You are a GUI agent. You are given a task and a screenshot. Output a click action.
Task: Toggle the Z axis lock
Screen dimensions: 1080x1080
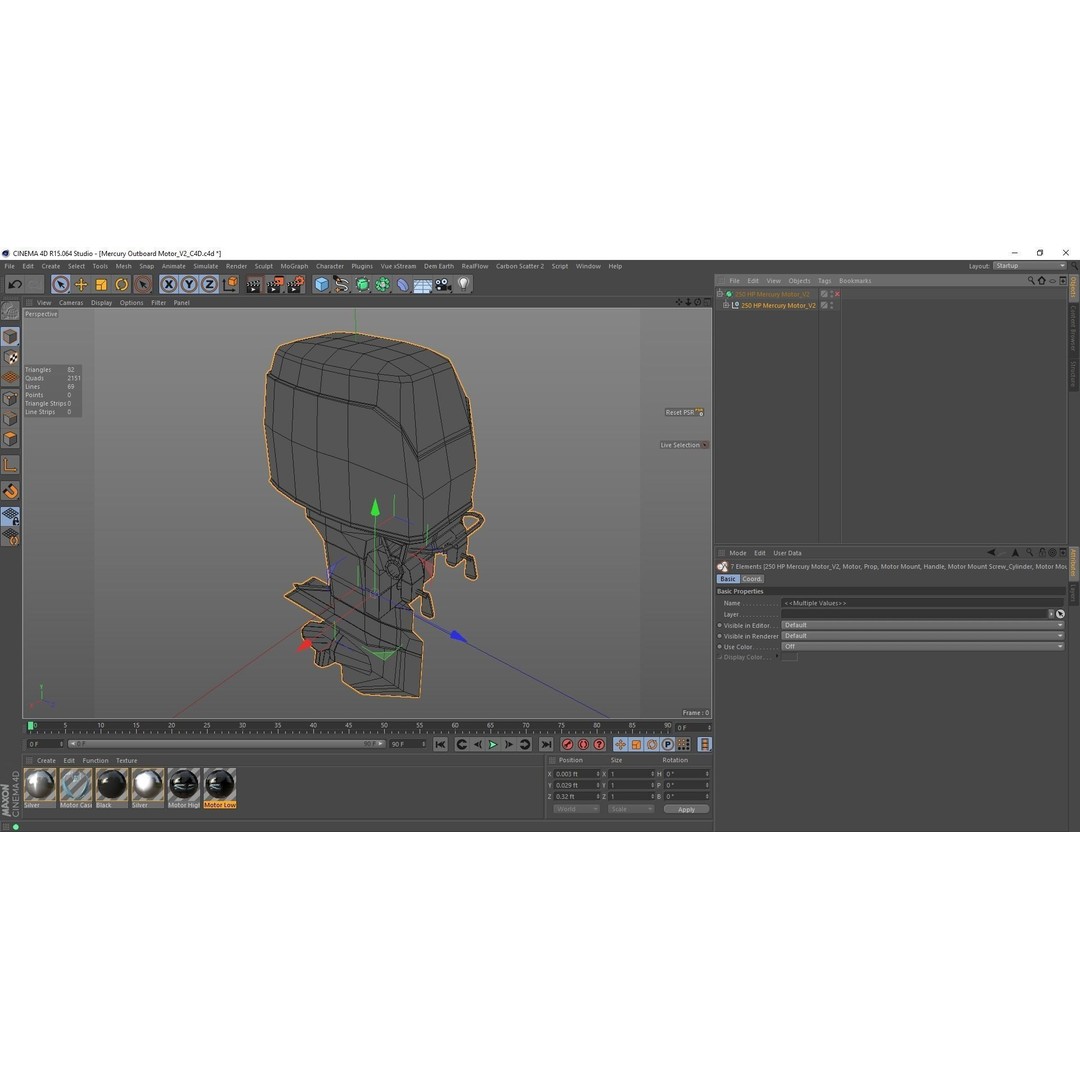[209, 284]
